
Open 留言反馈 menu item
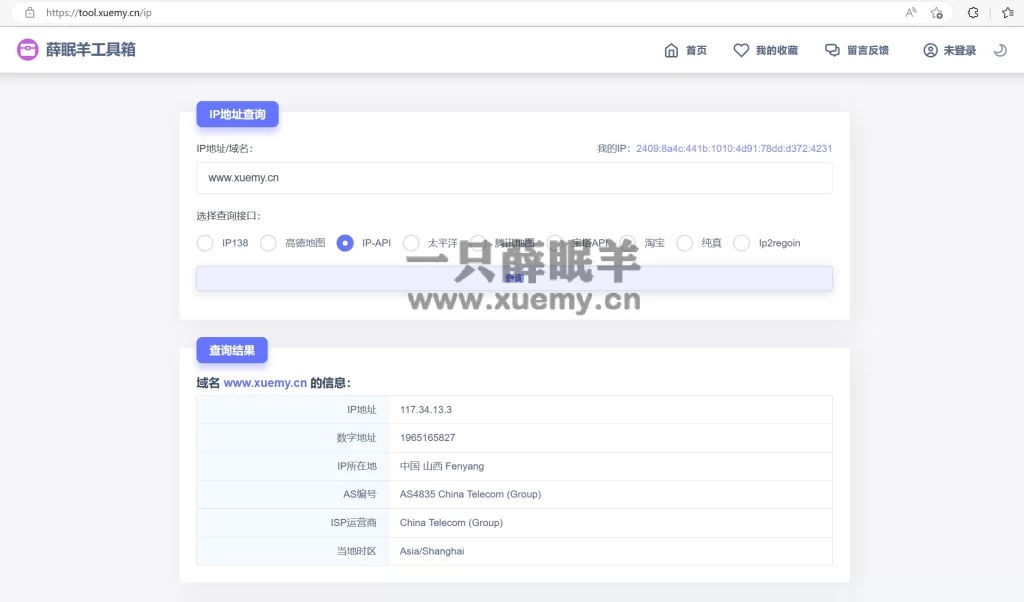point(868,50)
